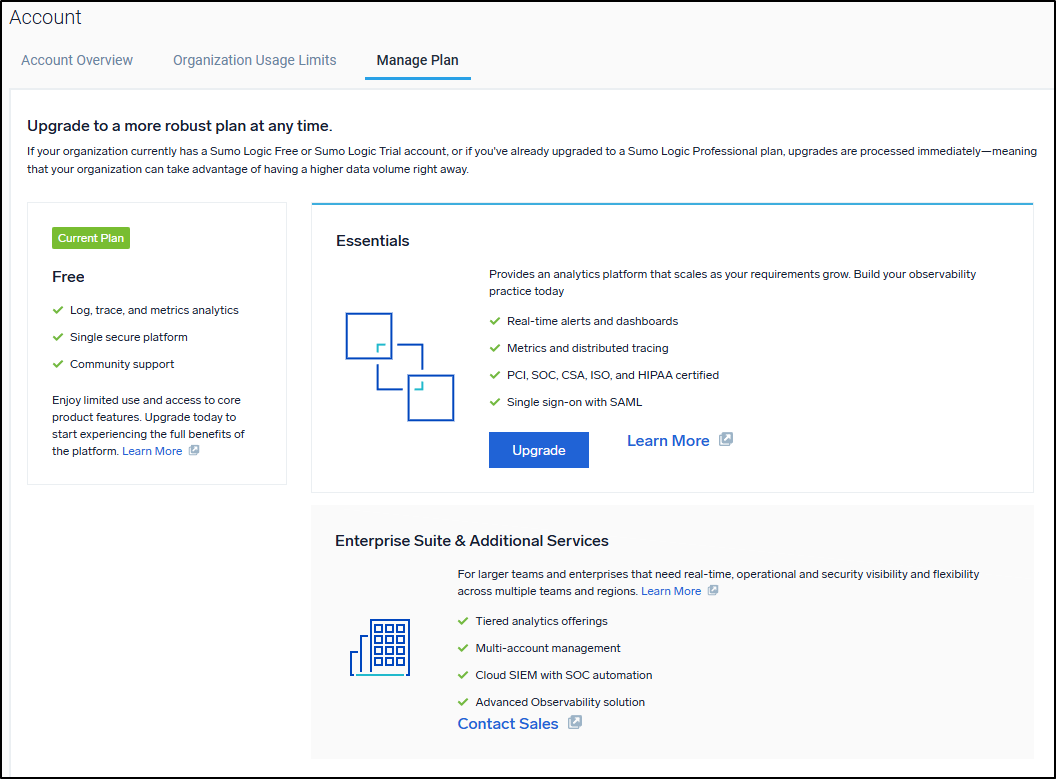The height and width of the screenshot is (779, 1056).
Task: Click external-link icon next to Contact Sales
Action: [x=575, y=722]
